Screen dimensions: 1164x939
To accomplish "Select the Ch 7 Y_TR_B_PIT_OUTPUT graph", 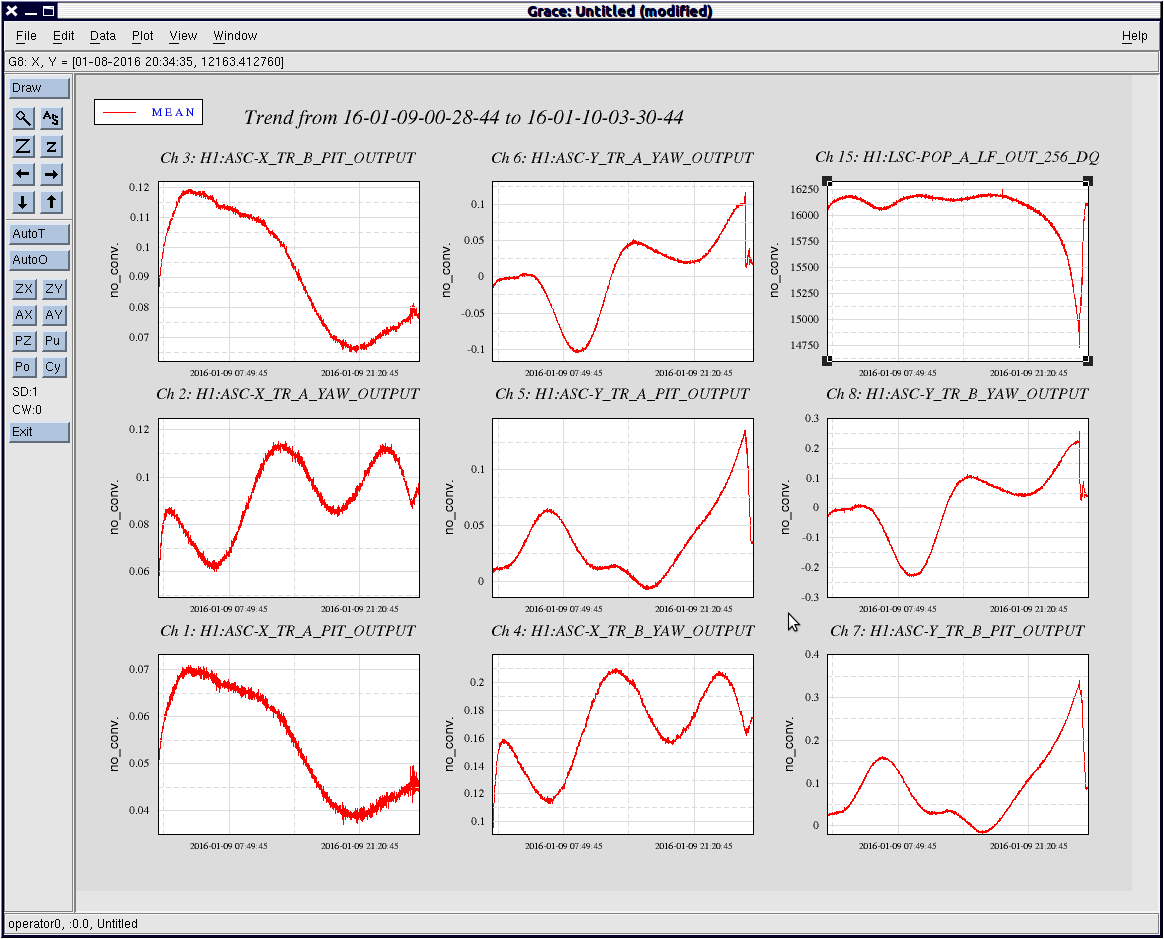I will tap(958, 745).
